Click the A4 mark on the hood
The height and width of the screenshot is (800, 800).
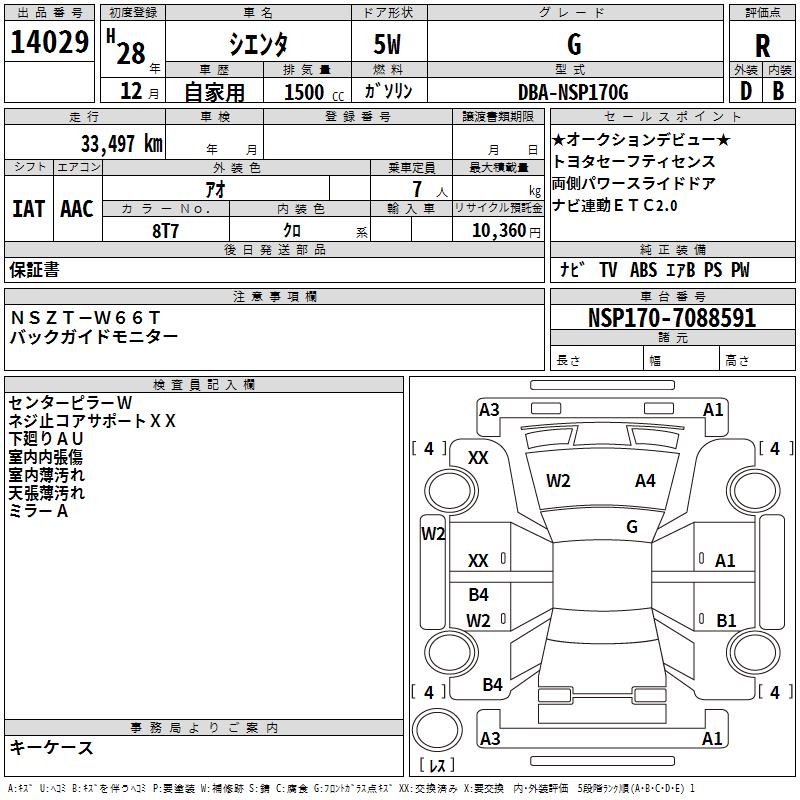[x=645, y=481]
